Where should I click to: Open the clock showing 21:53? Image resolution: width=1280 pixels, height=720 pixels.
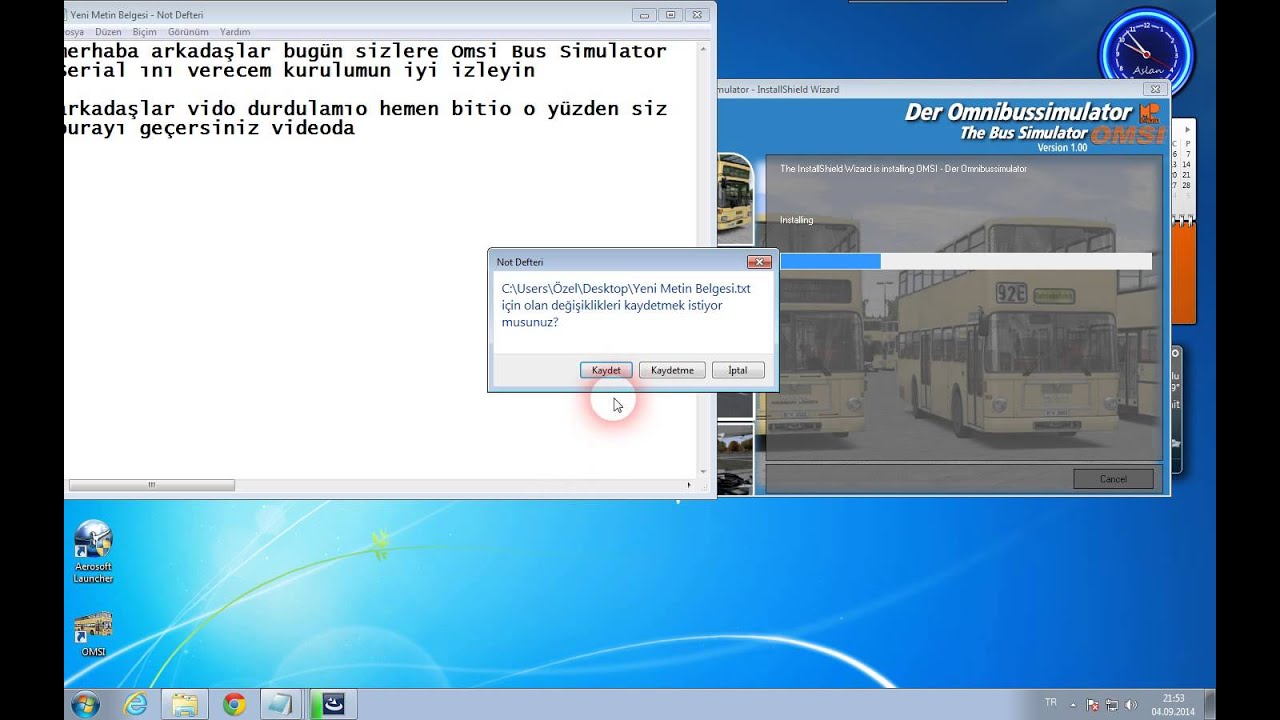click(x=1172, y=705)
